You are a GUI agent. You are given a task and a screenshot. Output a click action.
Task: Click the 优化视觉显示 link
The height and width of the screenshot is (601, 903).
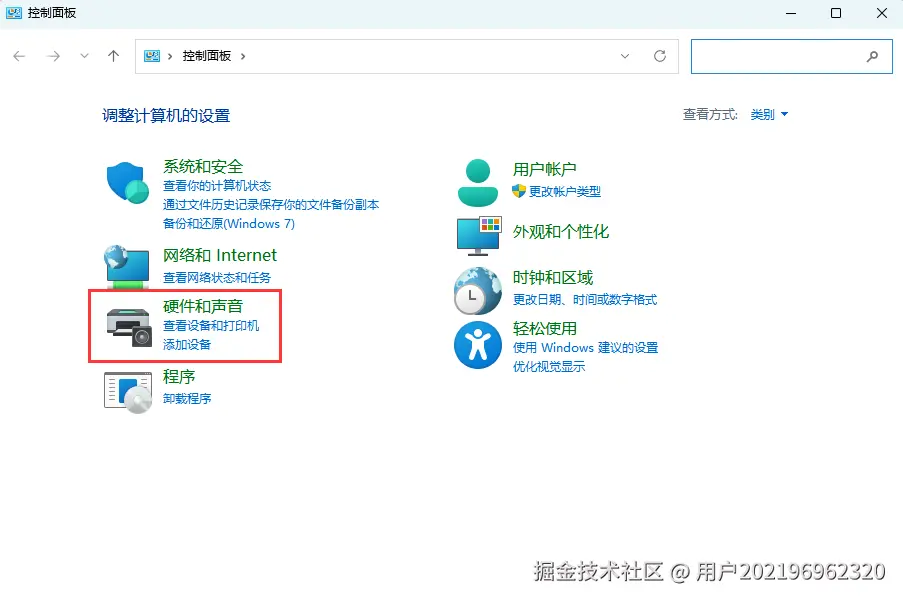[x=549, y=367]
